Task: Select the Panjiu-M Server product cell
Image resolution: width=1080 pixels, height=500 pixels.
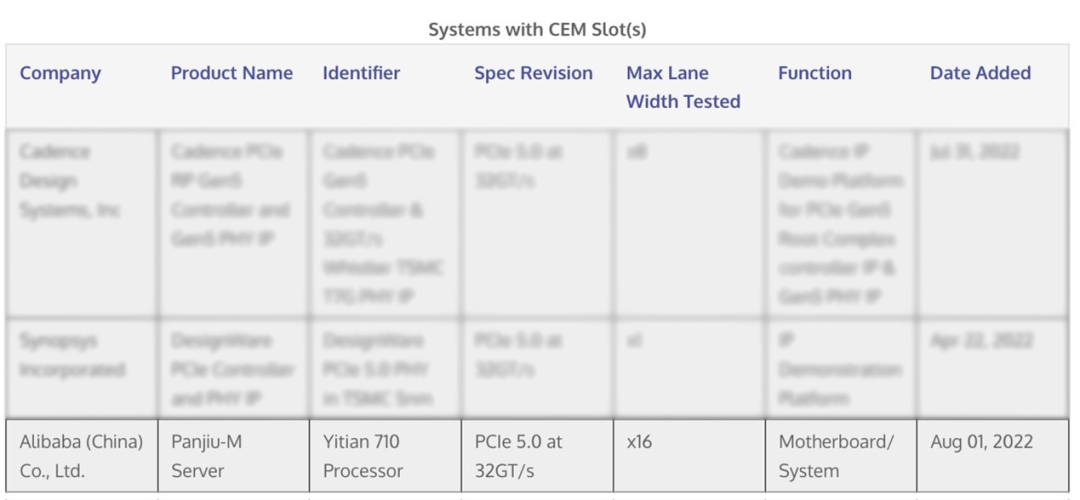Action: 207,456
